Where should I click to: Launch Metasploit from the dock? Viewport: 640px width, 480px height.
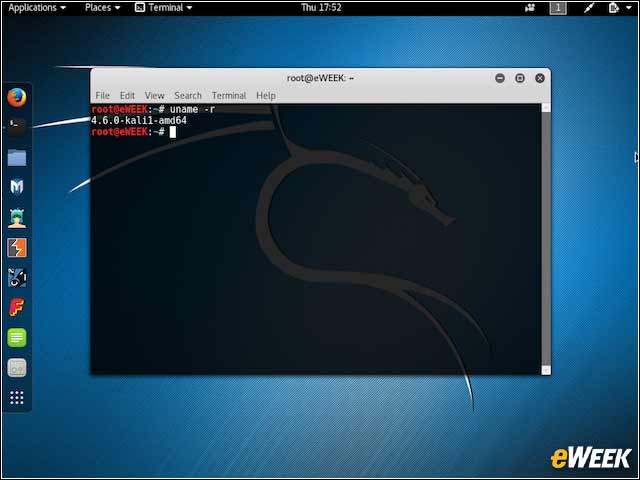[x=17, y=187]
